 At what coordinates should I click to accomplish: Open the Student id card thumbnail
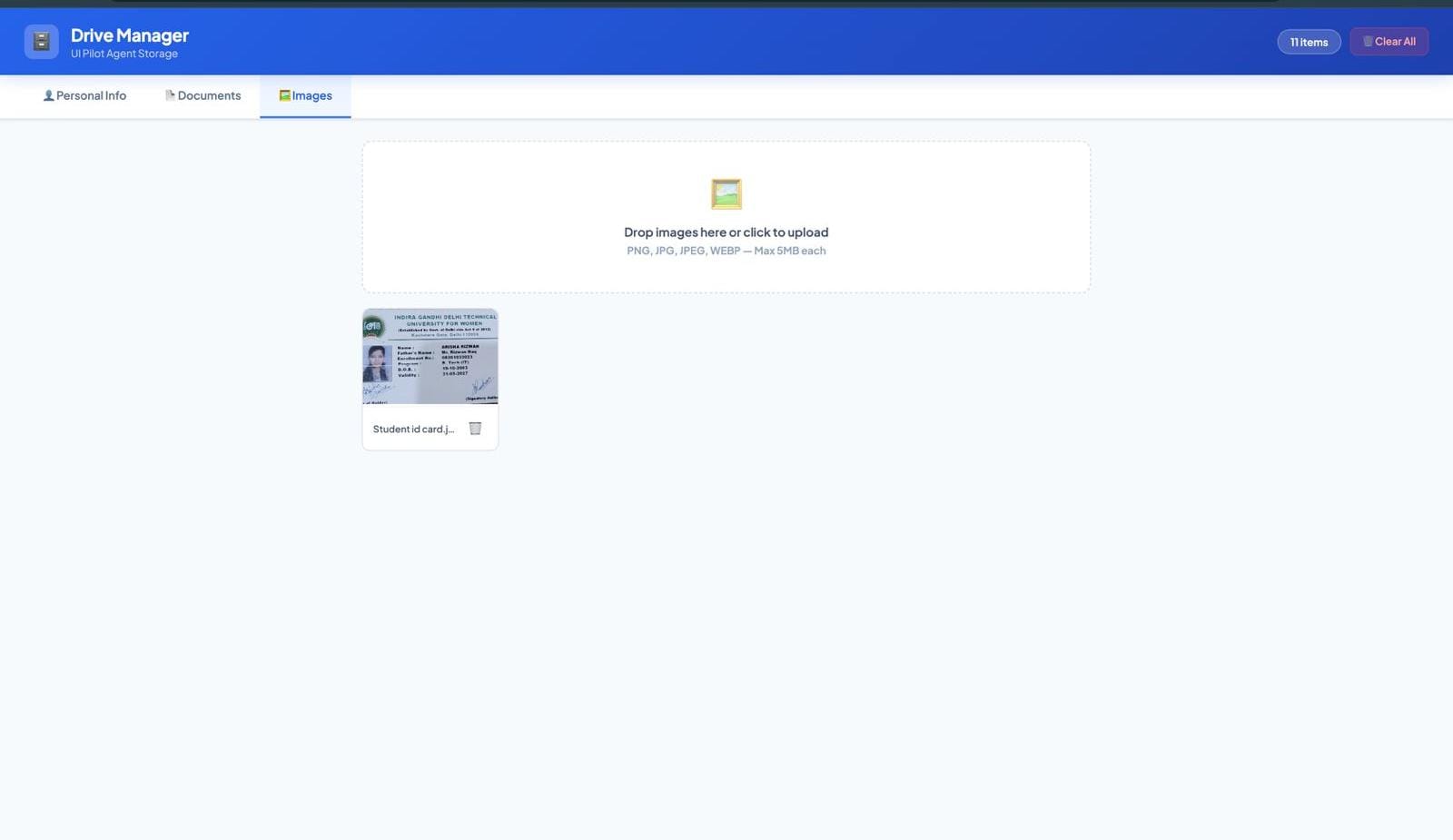coord(430,356)
